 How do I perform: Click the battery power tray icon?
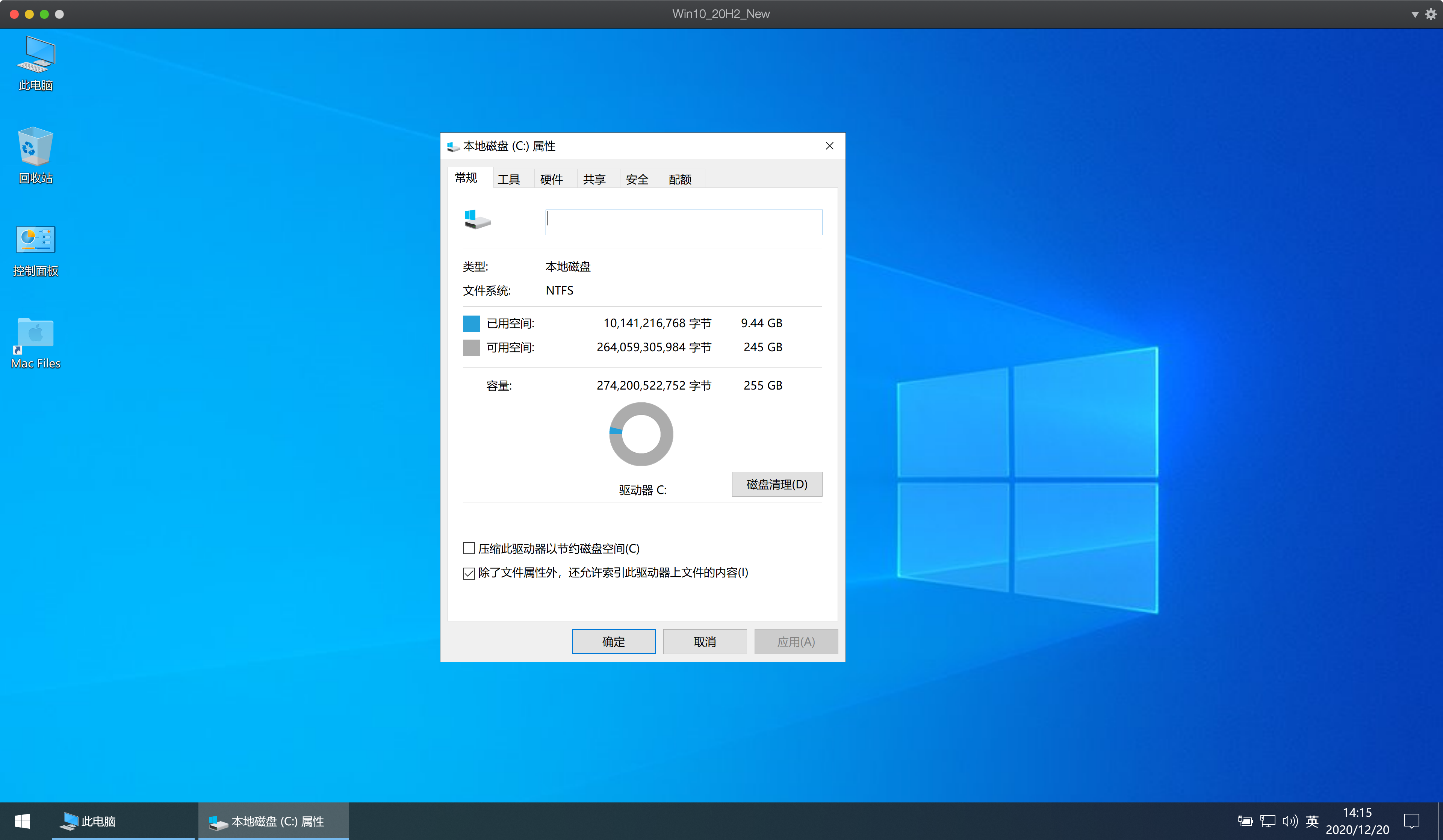coord(1244,821)
